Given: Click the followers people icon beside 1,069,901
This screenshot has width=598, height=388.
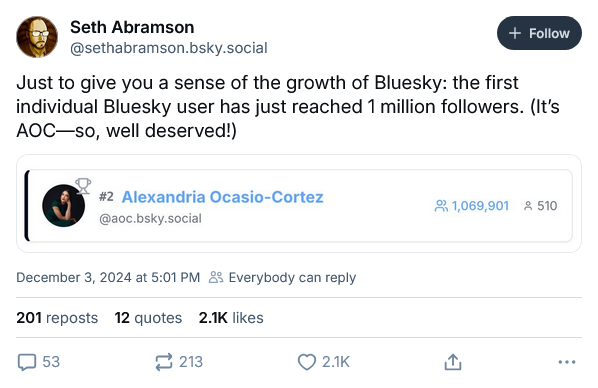Looking at the screenshot, I should [x=441, y=206].
